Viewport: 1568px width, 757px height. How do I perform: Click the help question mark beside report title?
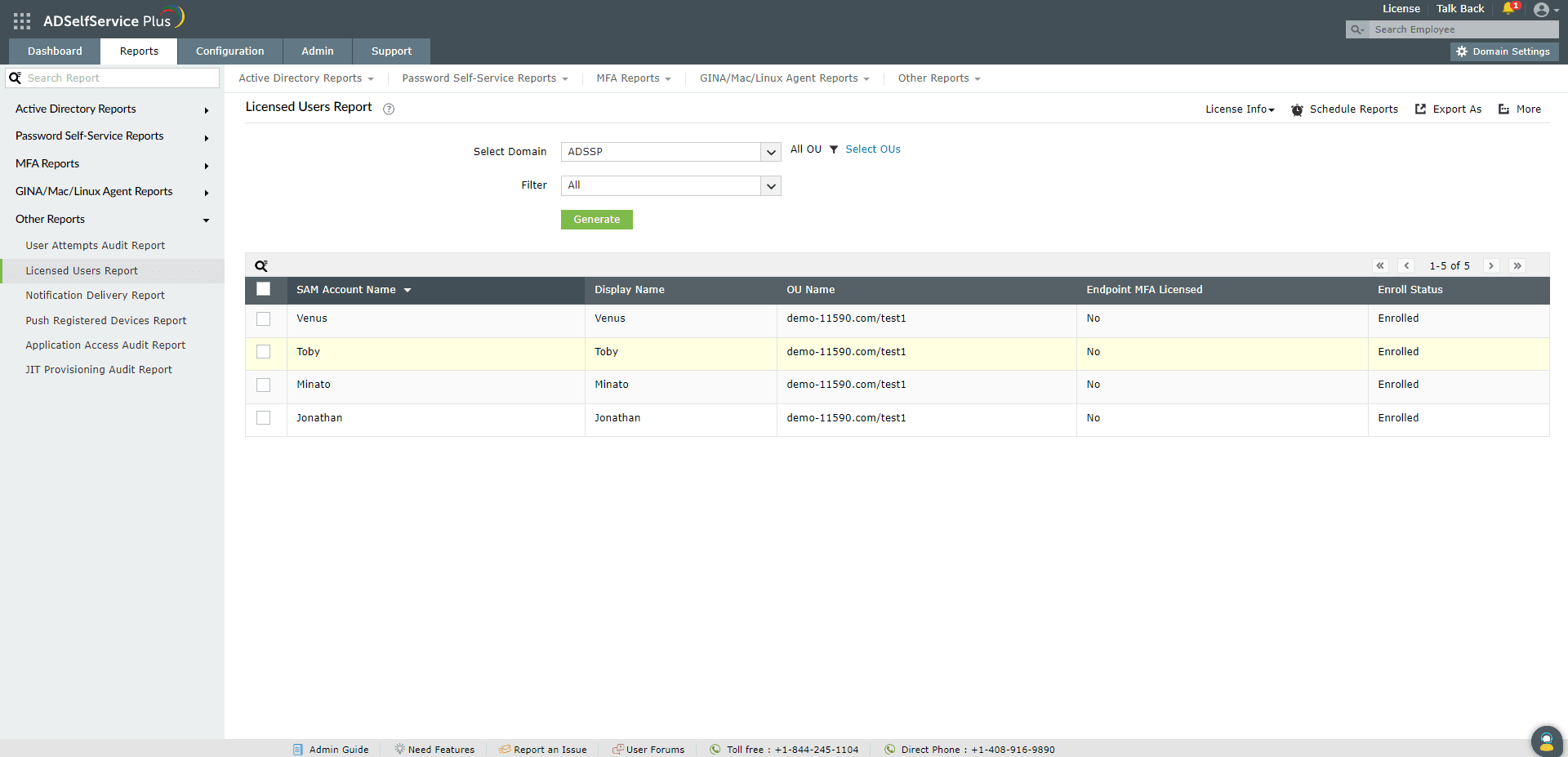[389, 109]
